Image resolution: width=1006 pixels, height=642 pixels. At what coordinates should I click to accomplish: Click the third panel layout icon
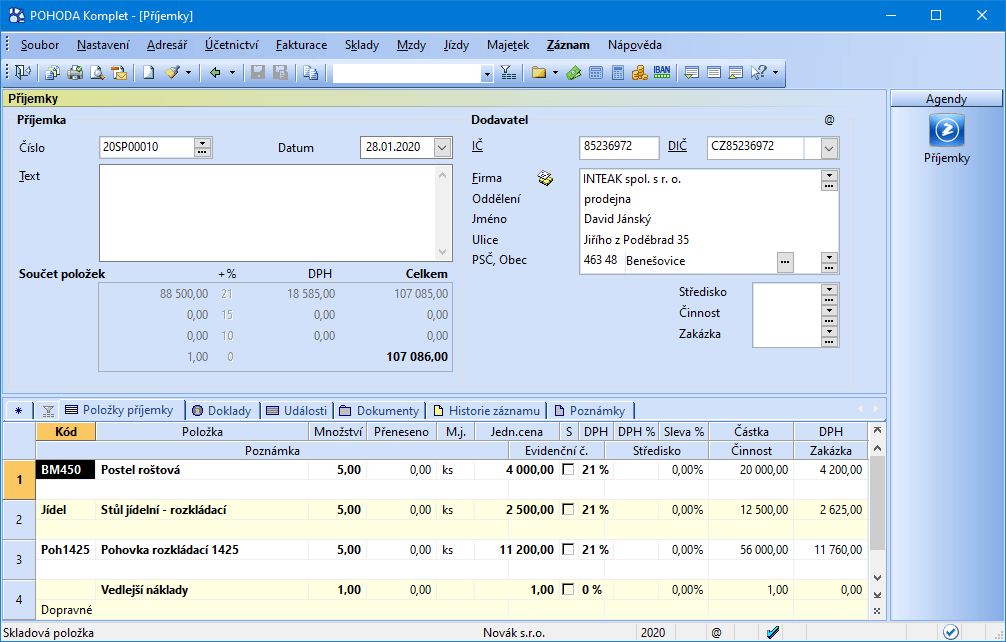pos(736,72)
